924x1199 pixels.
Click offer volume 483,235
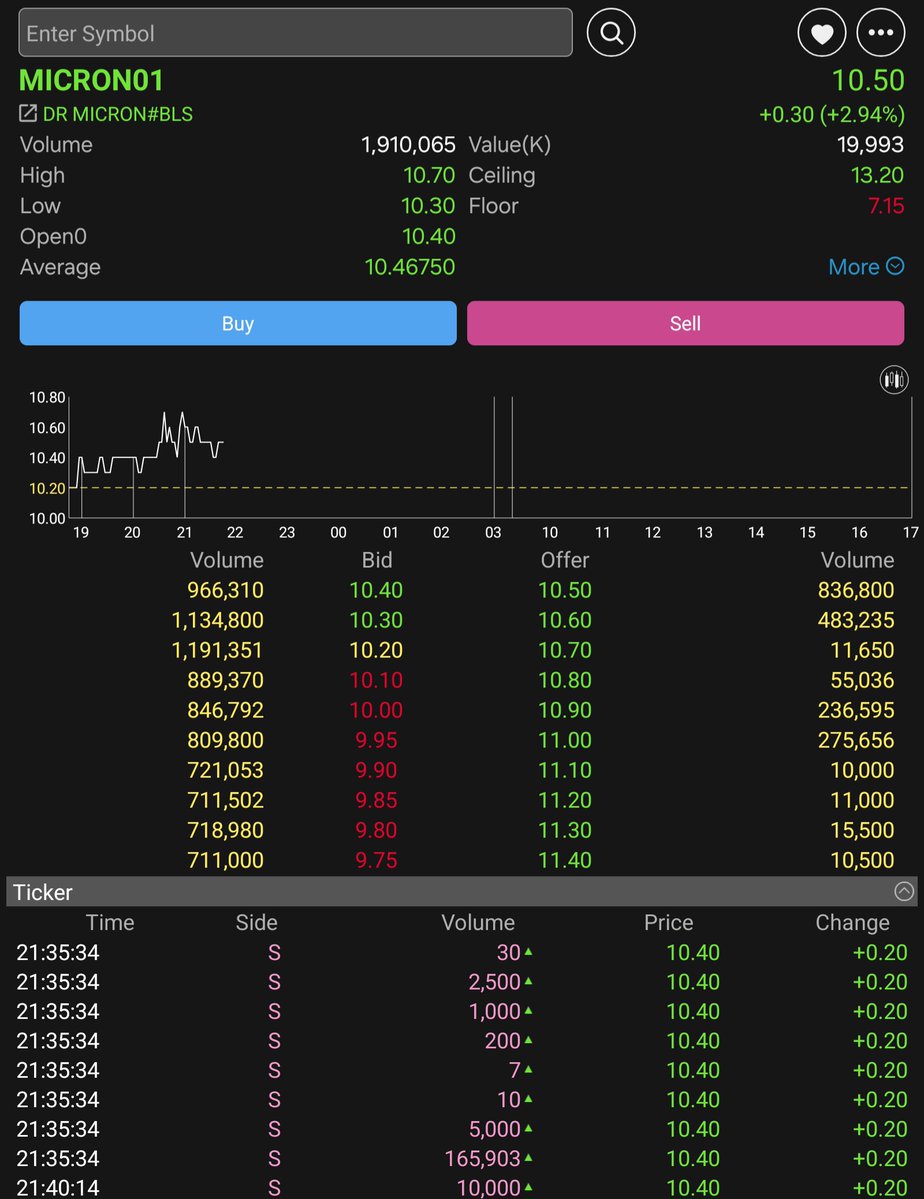856,619
